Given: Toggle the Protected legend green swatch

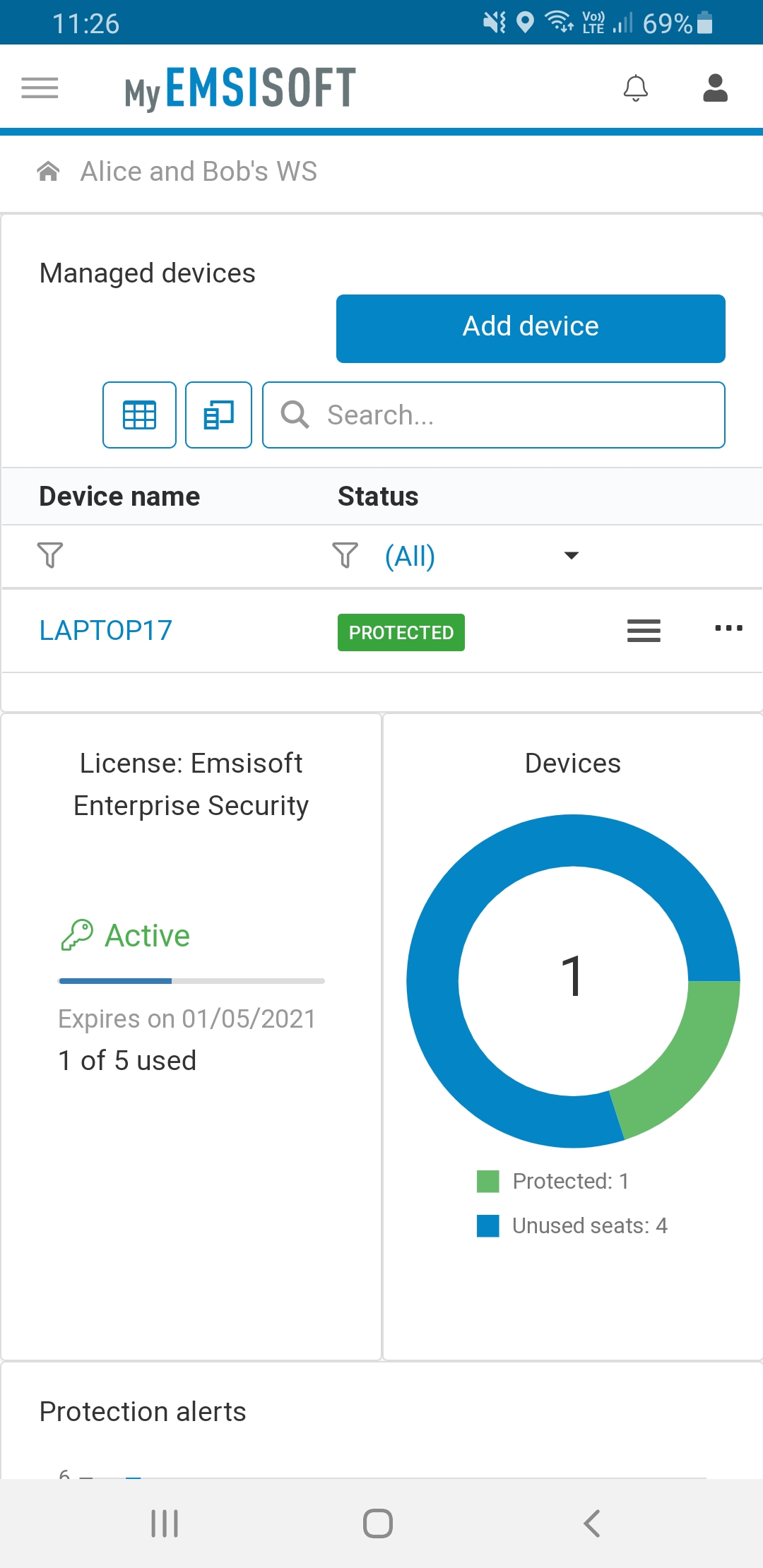Looking at the screenshot, I should (x=488, y=1181).
